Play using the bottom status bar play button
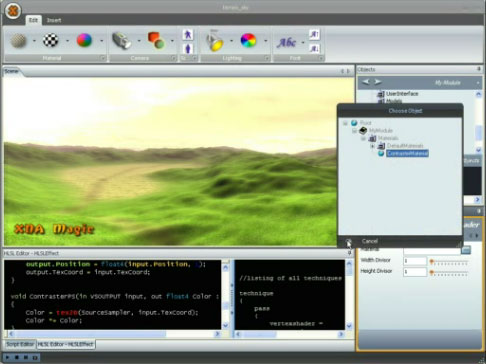486x364 pixels. pos(8,357)
